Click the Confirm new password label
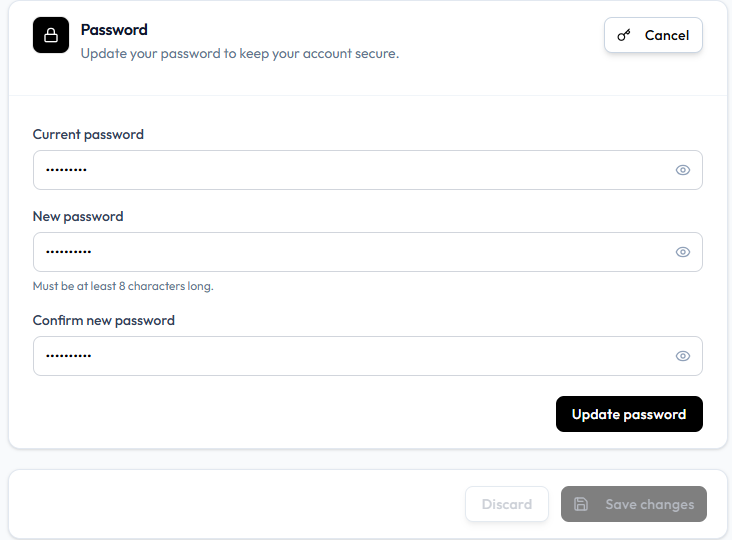732x540 pixels. [104, 321]
